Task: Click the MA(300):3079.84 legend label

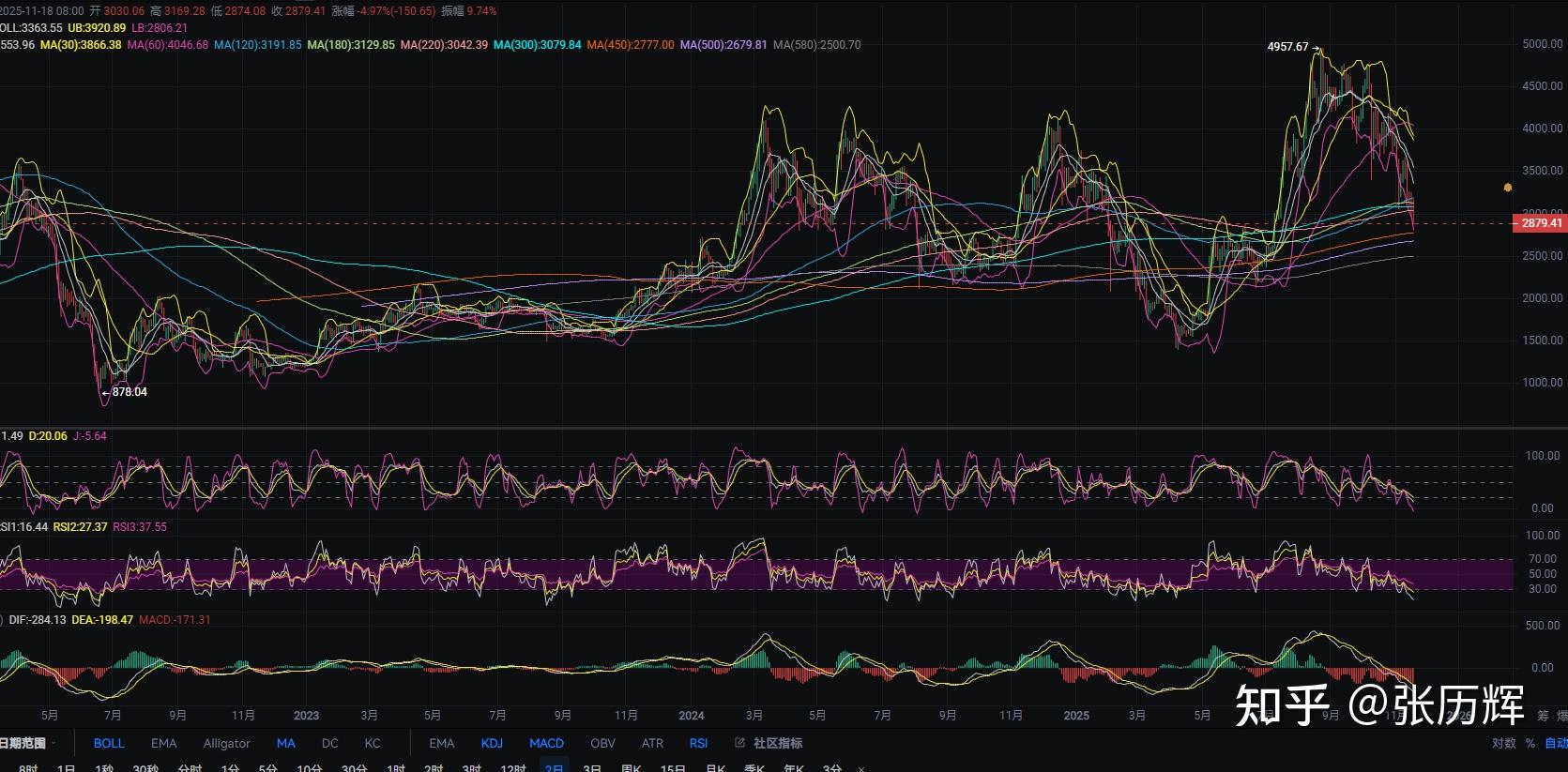Action: click(x=538, y=45)
